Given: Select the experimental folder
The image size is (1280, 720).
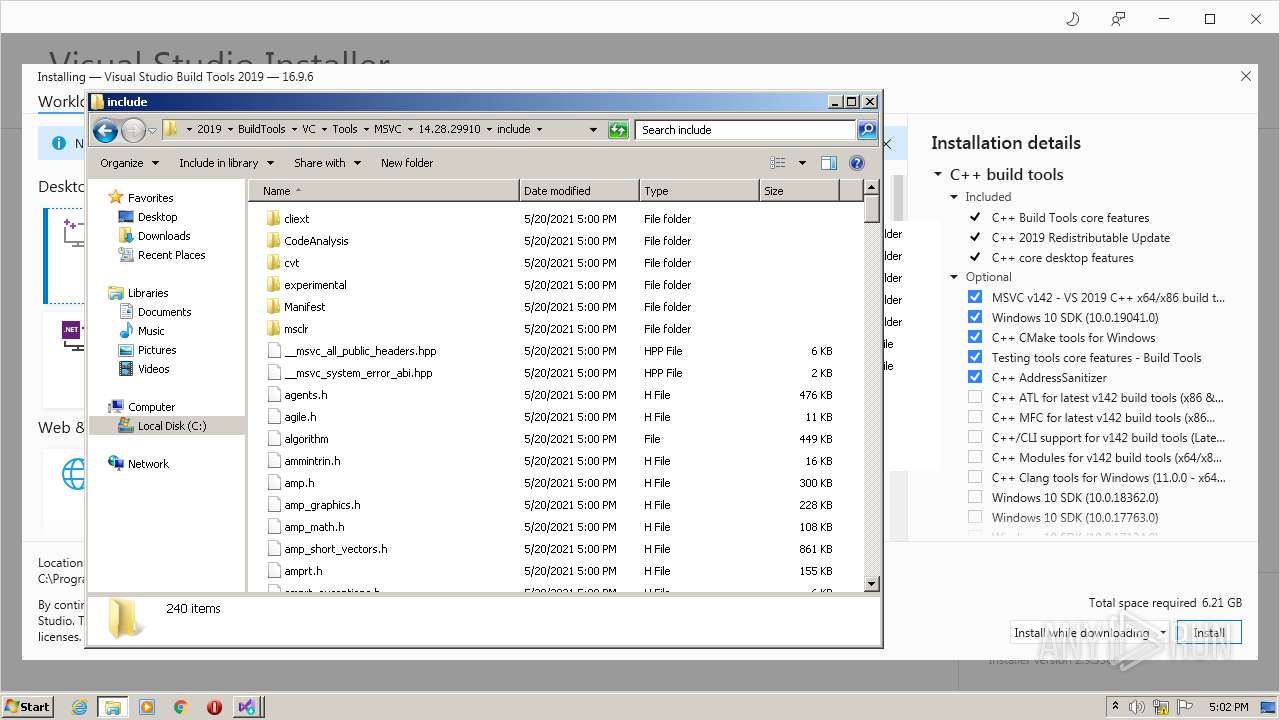Looking at the screenshot, I should pyautogui.click(x=315, y=285).
